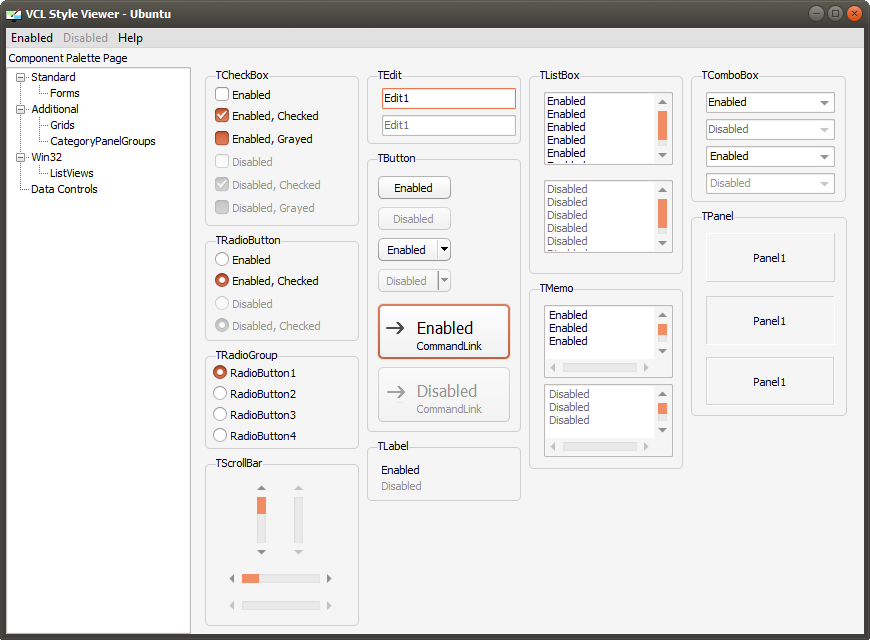Open the CategoryPanelGroups tree item
The width and height of the screenshot is (870, 640).
(103, 142)
